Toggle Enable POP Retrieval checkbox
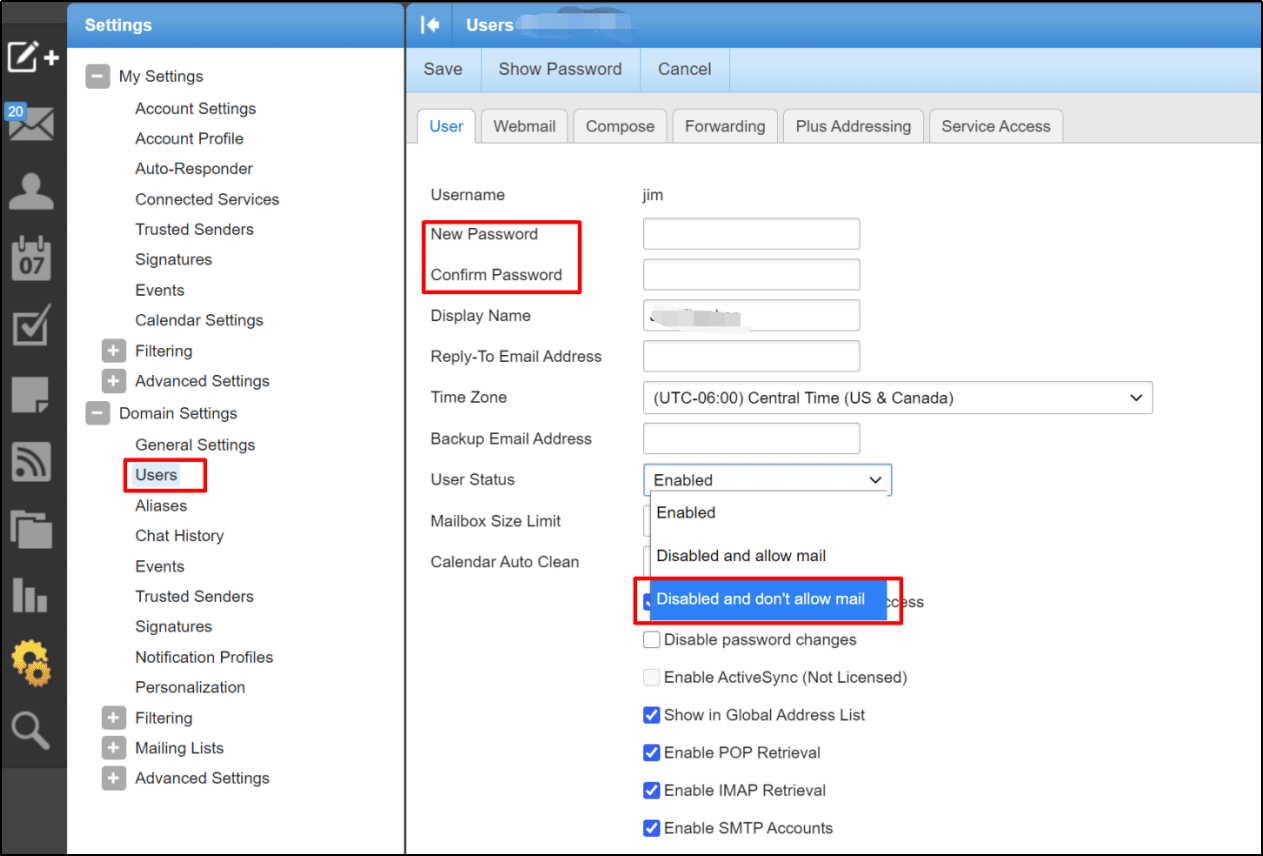Screen dimensions: 1263x856 (x=651, y=753)
